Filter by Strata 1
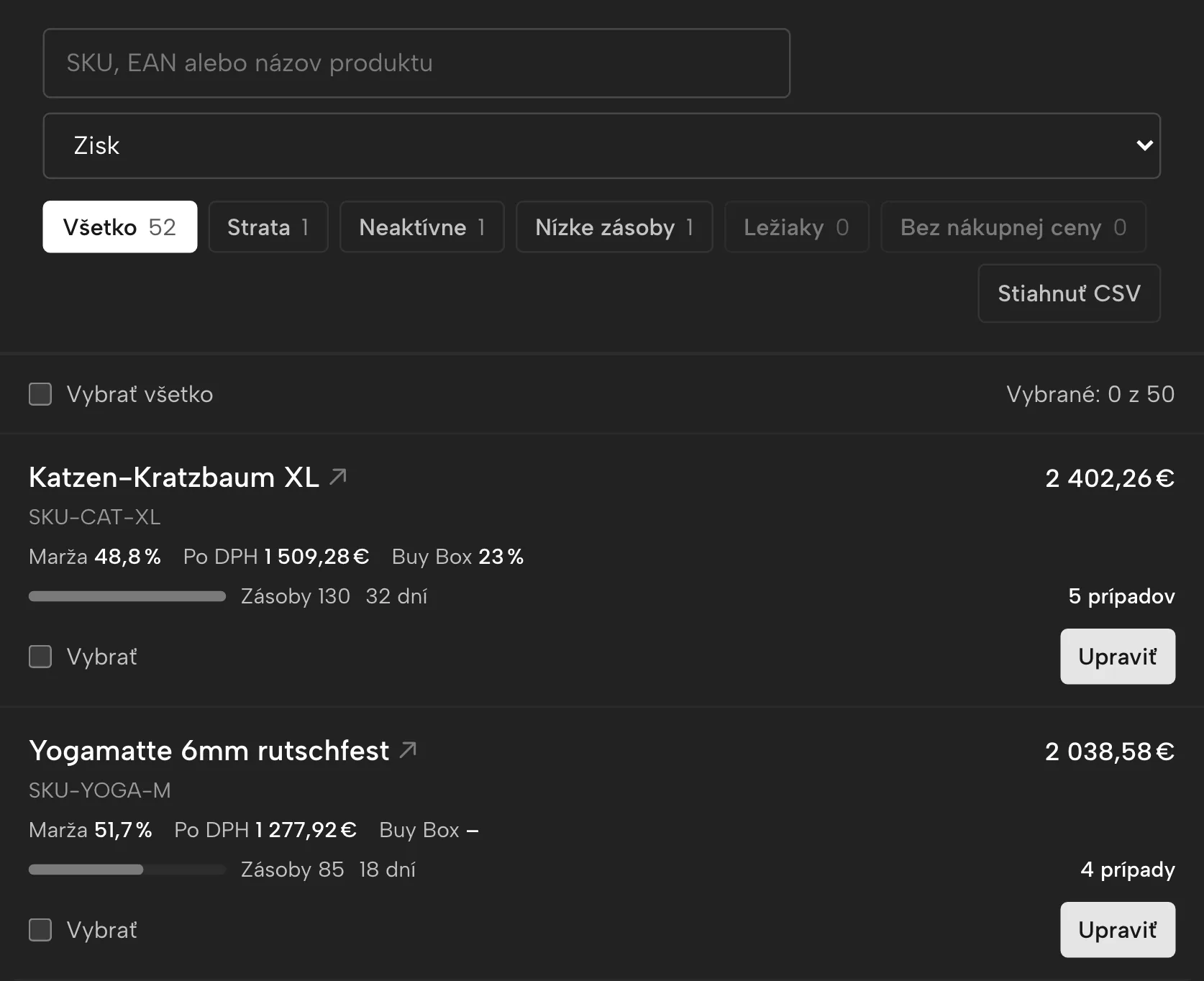The height and width of the screenshot is (981, 1204). point(268,227)
